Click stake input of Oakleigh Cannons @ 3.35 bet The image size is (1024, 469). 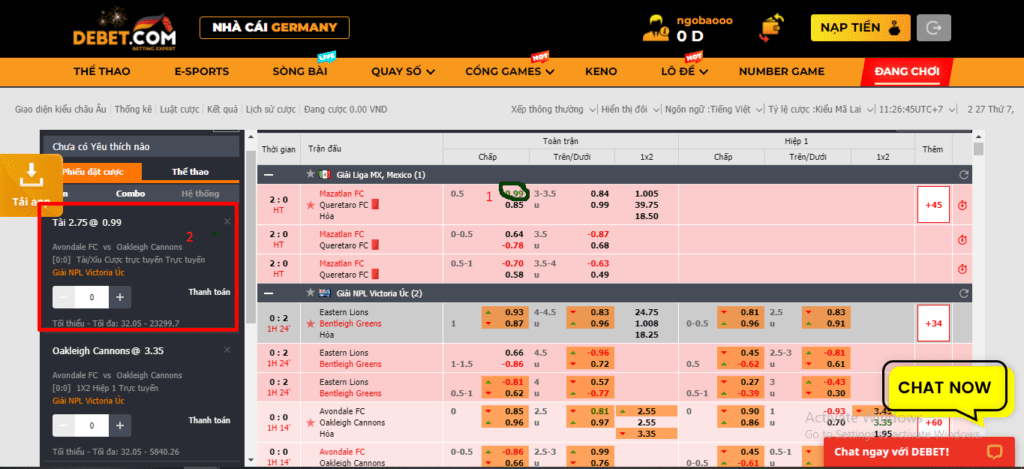(x=91, y=426)
